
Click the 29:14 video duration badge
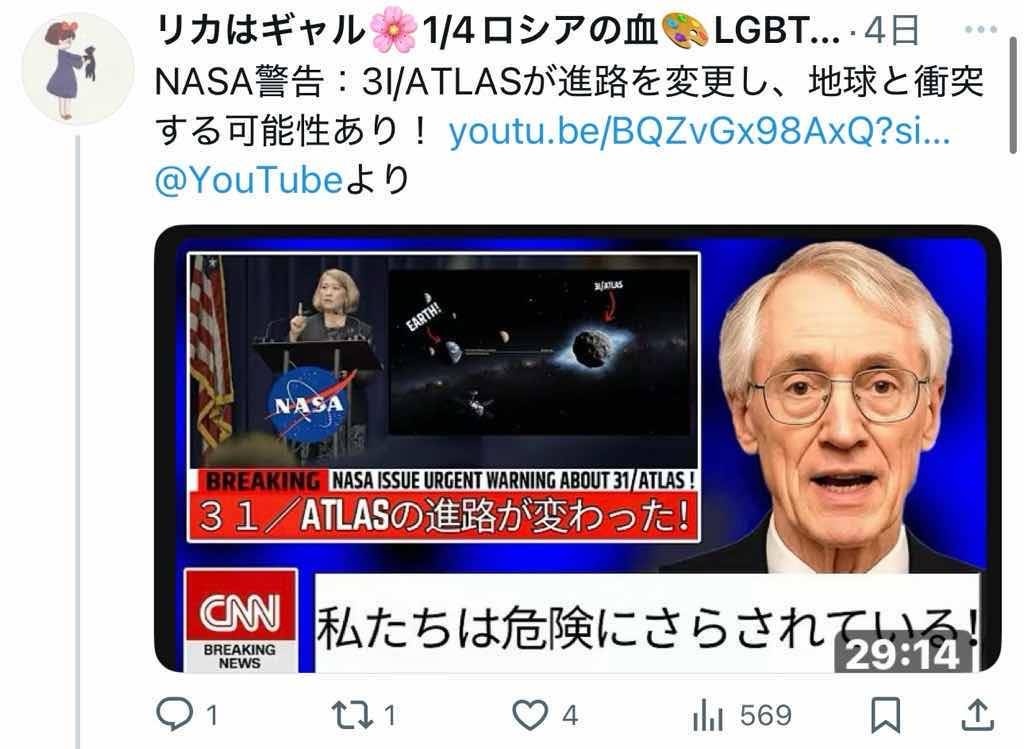click(903, 653)
